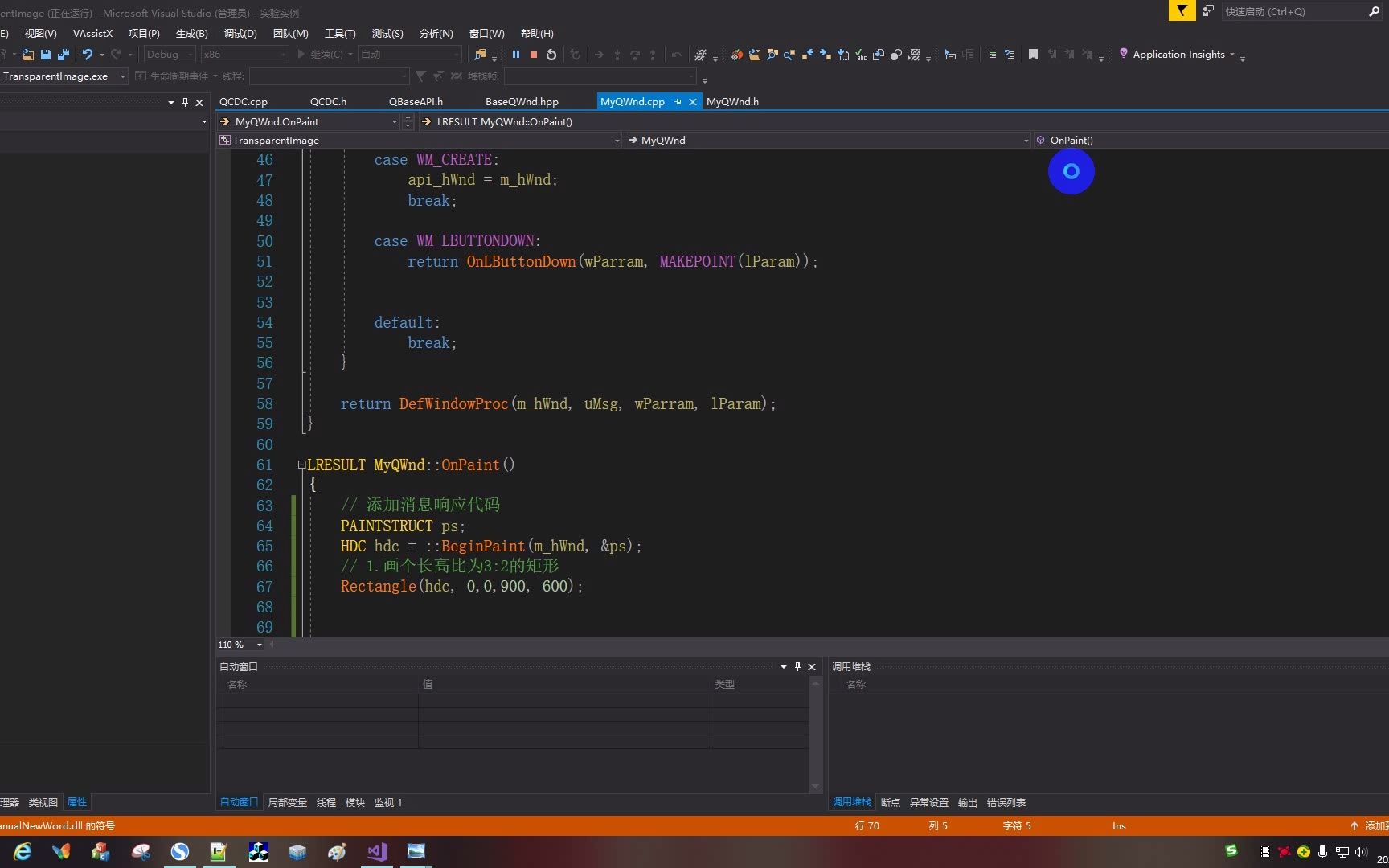Click the Undo arrow icon
Image resolution: width=1389 pixels, height=868 pixels.
tap(87, 55)
